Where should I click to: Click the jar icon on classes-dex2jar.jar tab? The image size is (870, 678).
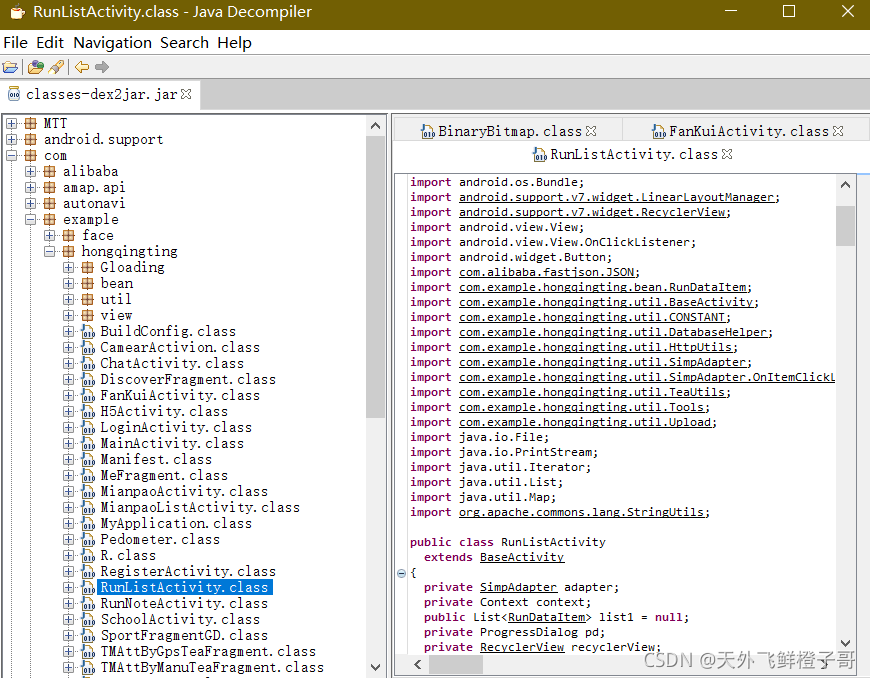(14, 94)
